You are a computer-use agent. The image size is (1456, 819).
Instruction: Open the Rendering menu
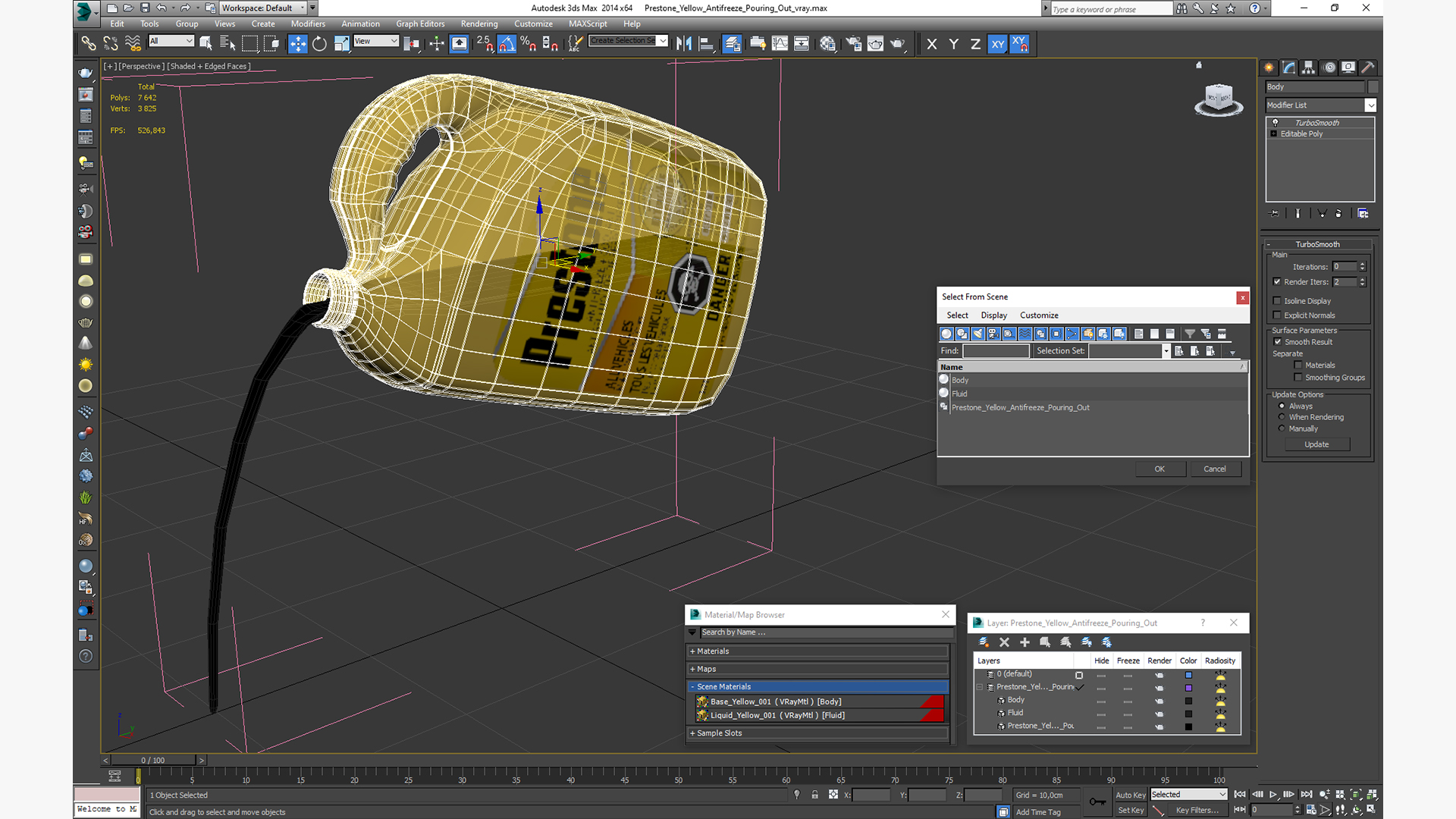479,24
